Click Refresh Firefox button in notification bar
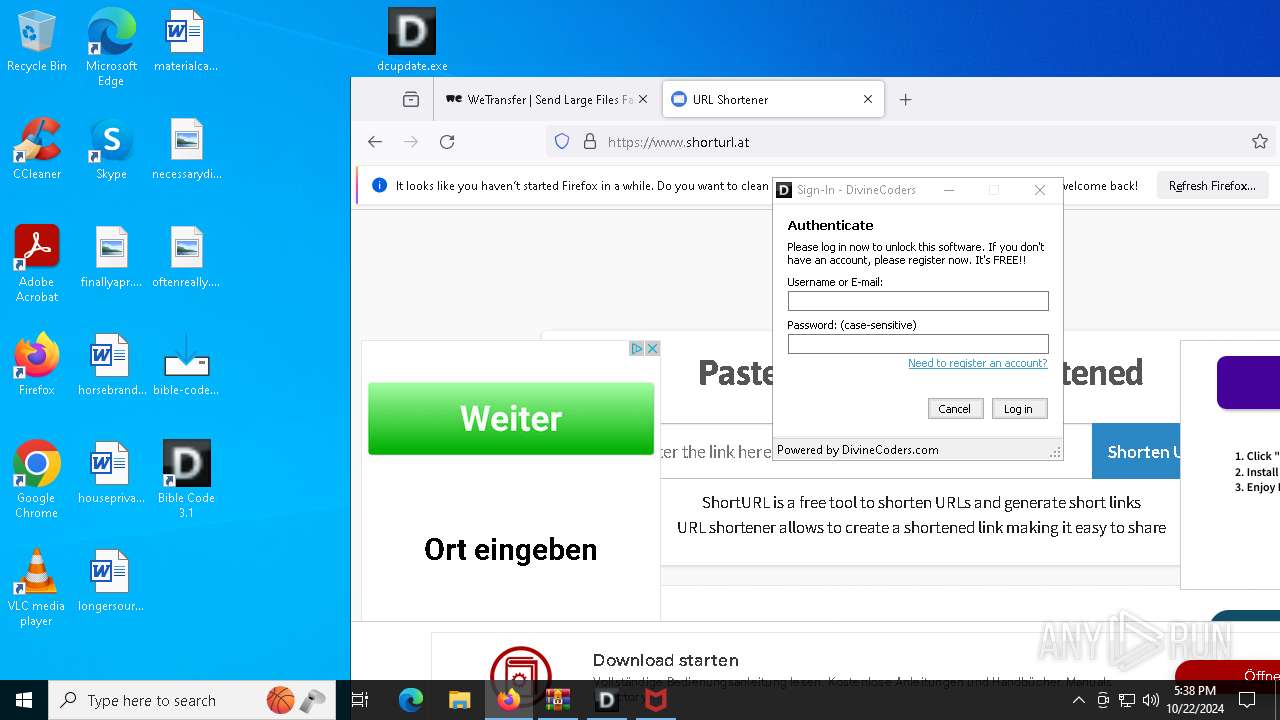The width and height of the screenshot is (1280, 720). tap(1212, 186)
